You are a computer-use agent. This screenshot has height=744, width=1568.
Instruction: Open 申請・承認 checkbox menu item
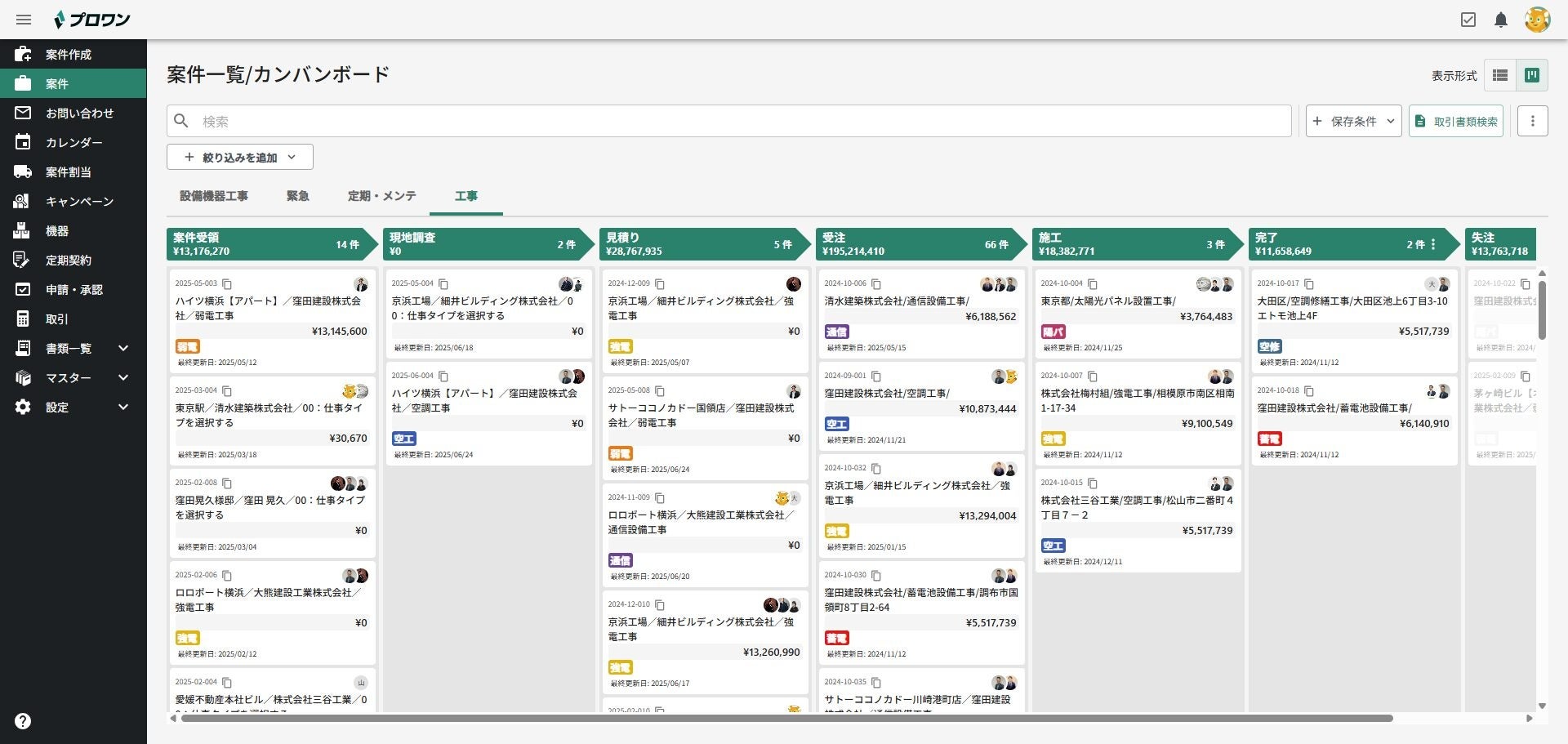73,290
